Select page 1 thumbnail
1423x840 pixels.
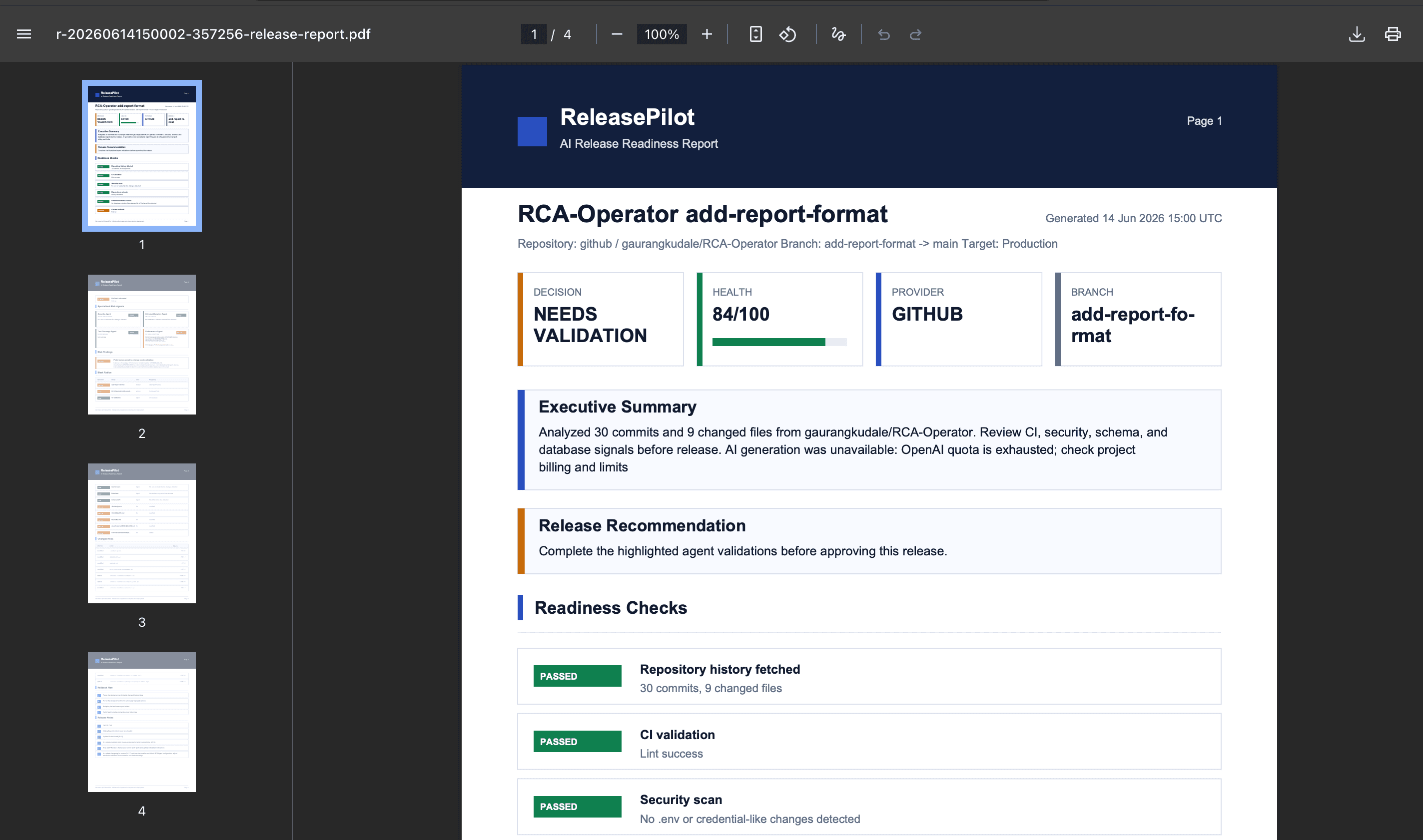(x=141, y=156)
